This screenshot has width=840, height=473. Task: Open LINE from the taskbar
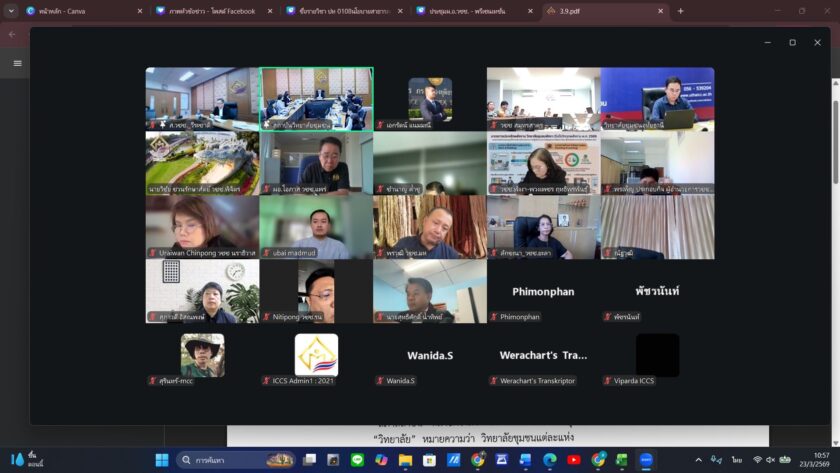(x=358, y=460)
